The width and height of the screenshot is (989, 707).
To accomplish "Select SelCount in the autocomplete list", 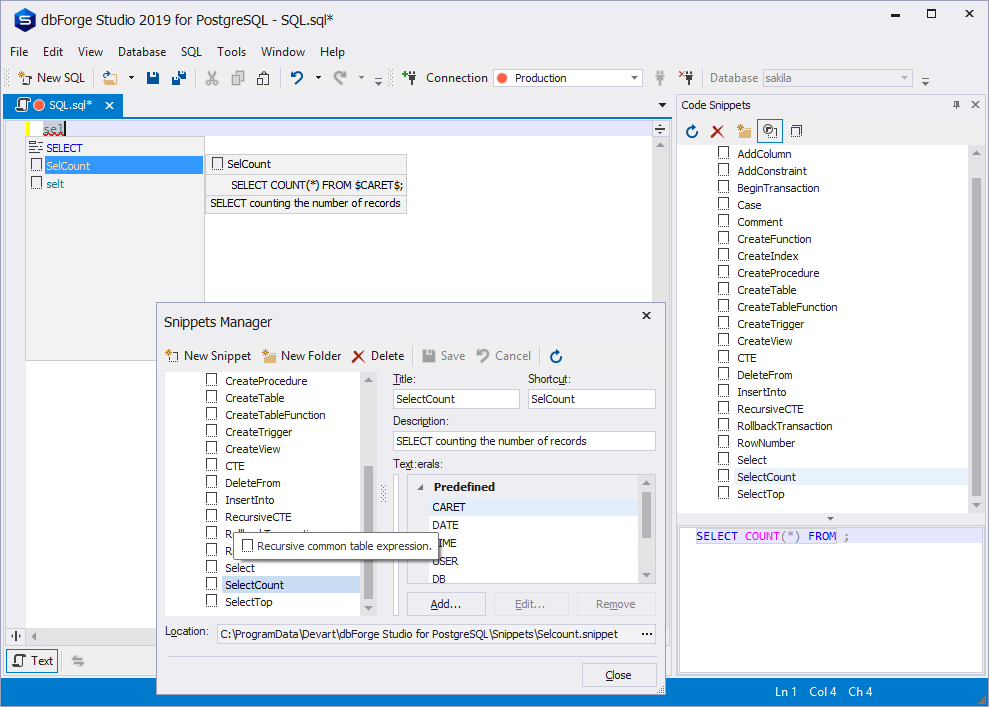I will coord(115,166).
